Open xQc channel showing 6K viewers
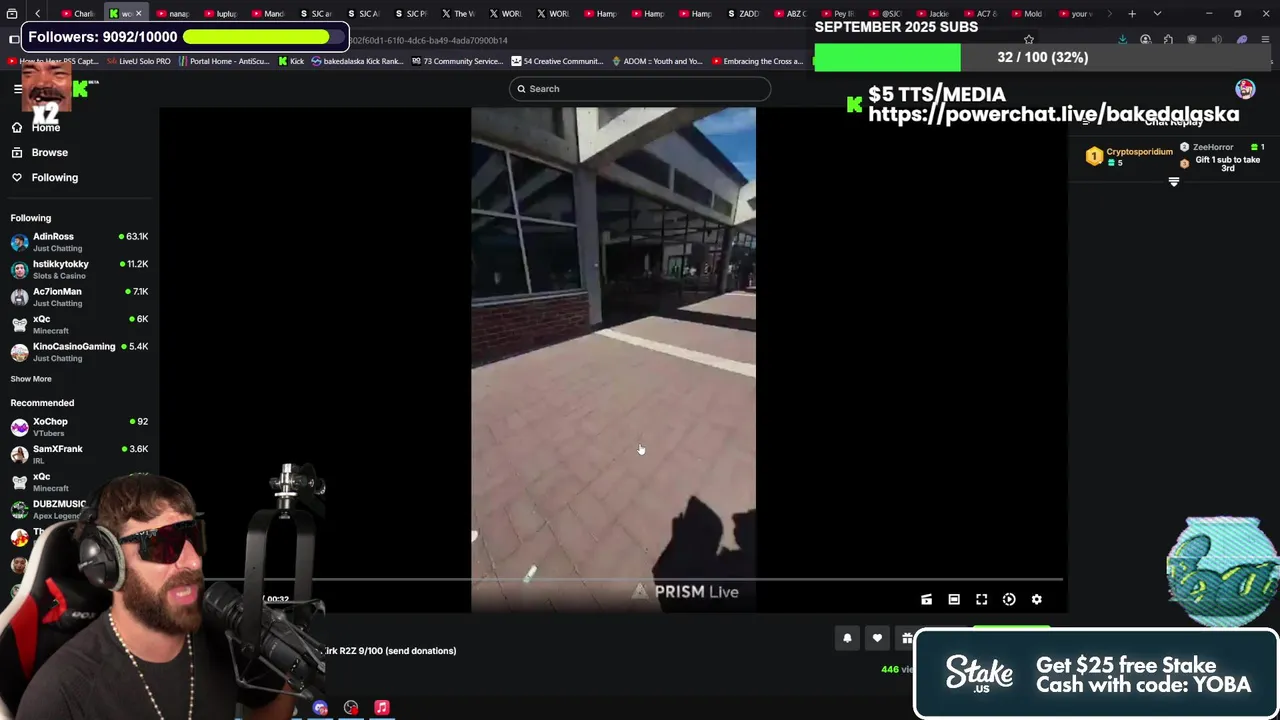This screenshot has height=720, width=1280. click(79, 324)
